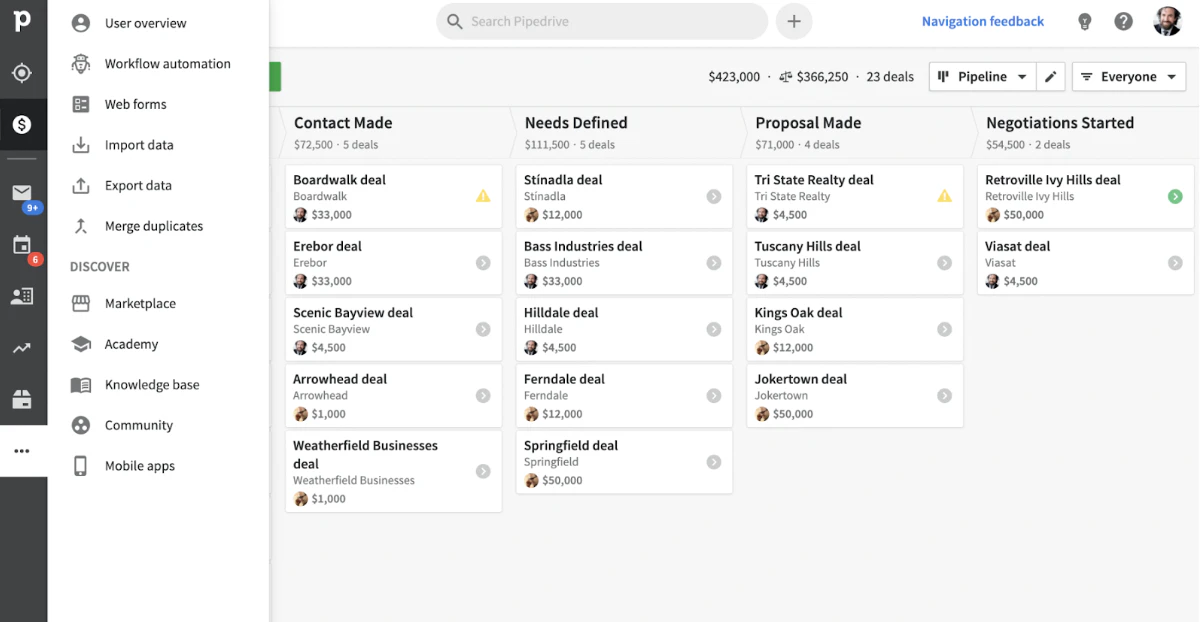Click the Viasat deal activity arrow icon
Viewport: 1202px width, 622px height.
coord(1175,263)
